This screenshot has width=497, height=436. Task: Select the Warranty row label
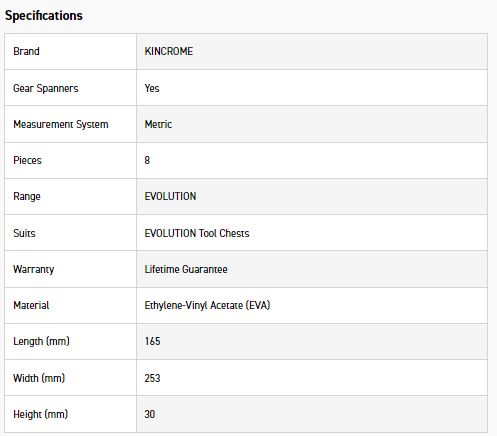33,269
